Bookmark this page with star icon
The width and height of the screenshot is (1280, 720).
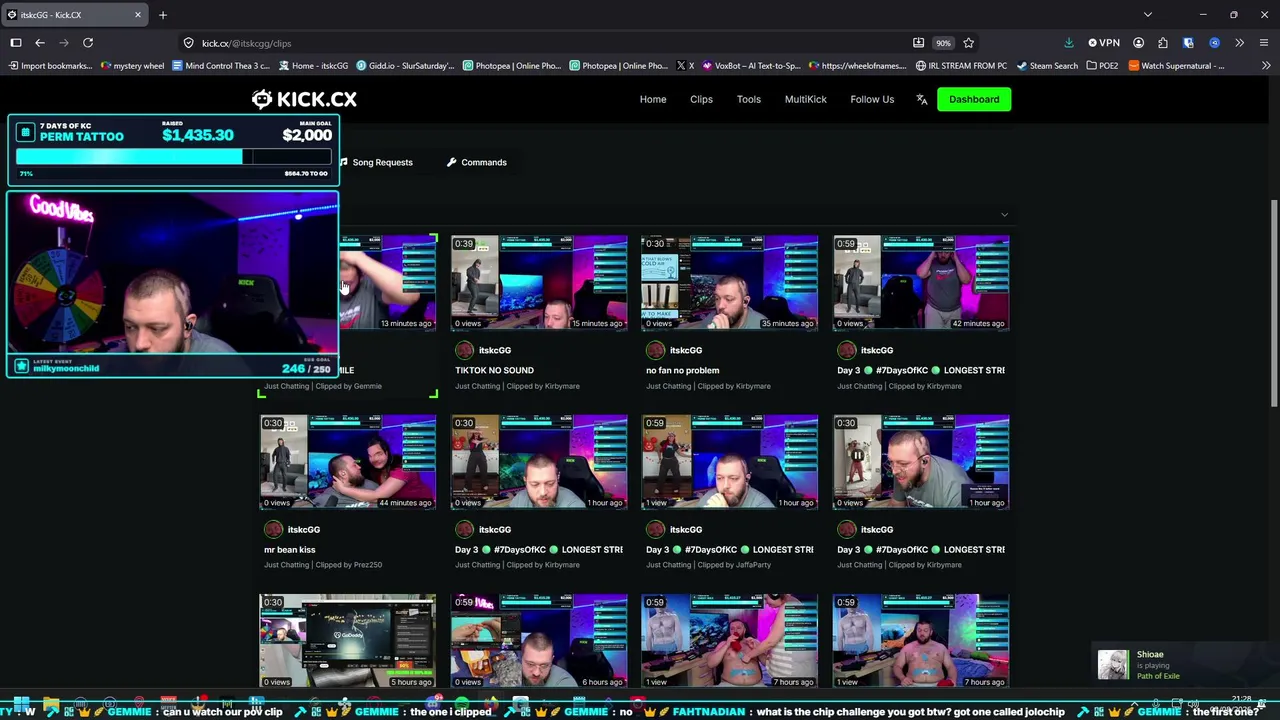[968, 43]
